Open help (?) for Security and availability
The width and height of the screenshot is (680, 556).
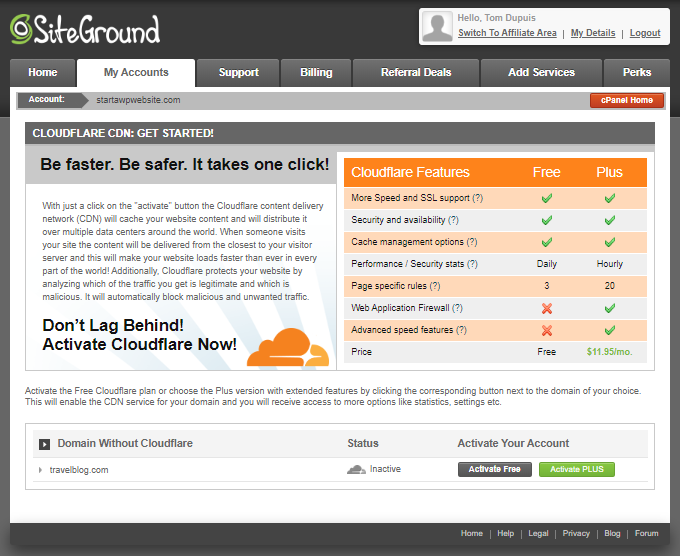(x=453, y=220)
